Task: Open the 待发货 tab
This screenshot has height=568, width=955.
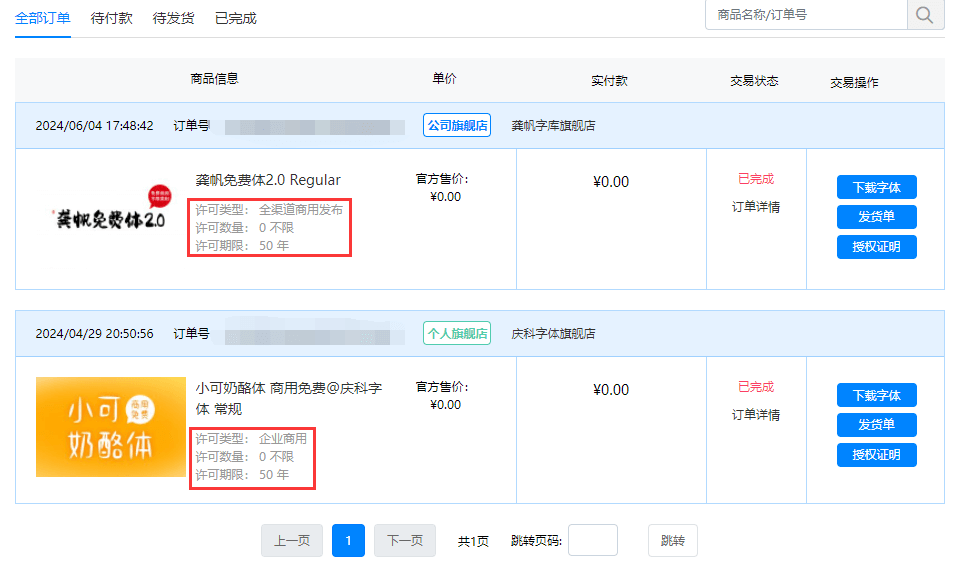Action: (174, 18)
